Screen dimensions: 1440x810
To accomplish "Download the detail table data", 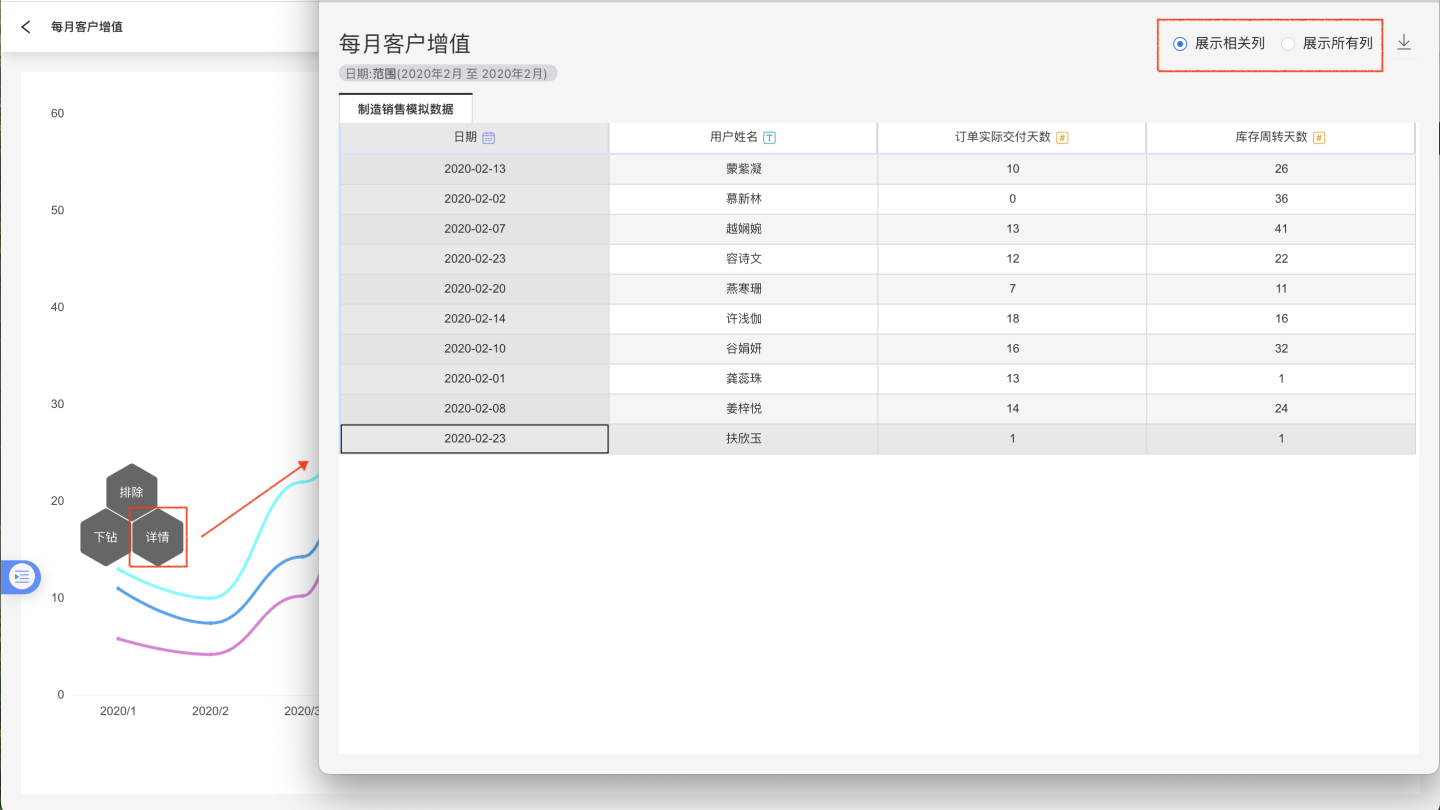I will click(x=1404, y=43).
